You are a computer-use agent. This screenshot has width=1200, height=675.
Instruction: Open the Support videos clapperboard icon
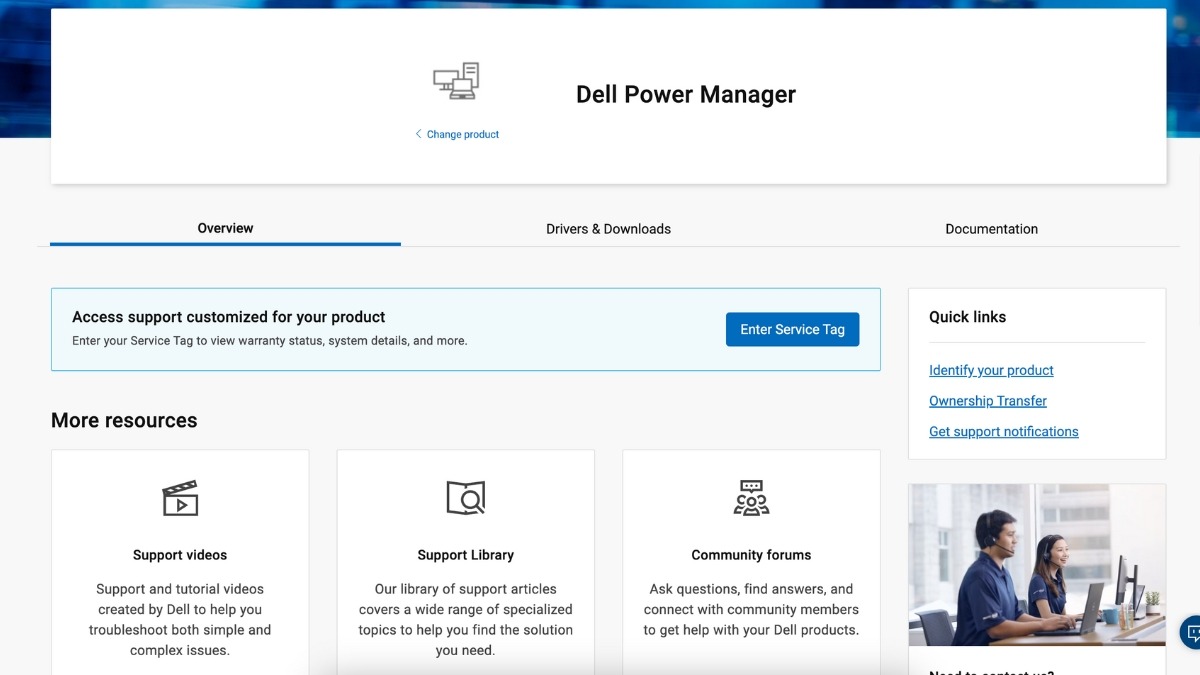pyautogui.click(x=180, y=498)
